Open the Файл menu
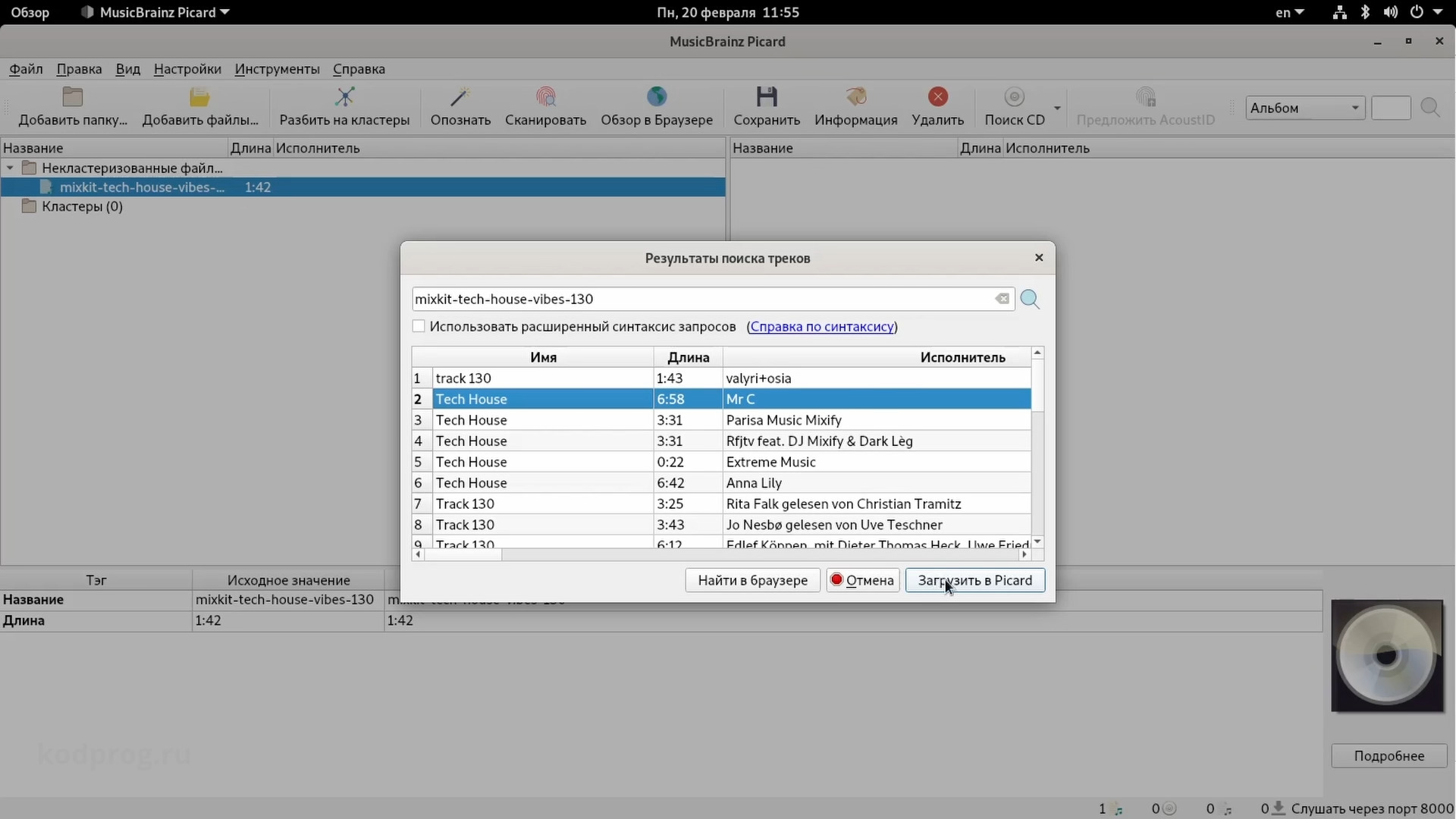The image size is (1456, 819). tap(26, 69)
